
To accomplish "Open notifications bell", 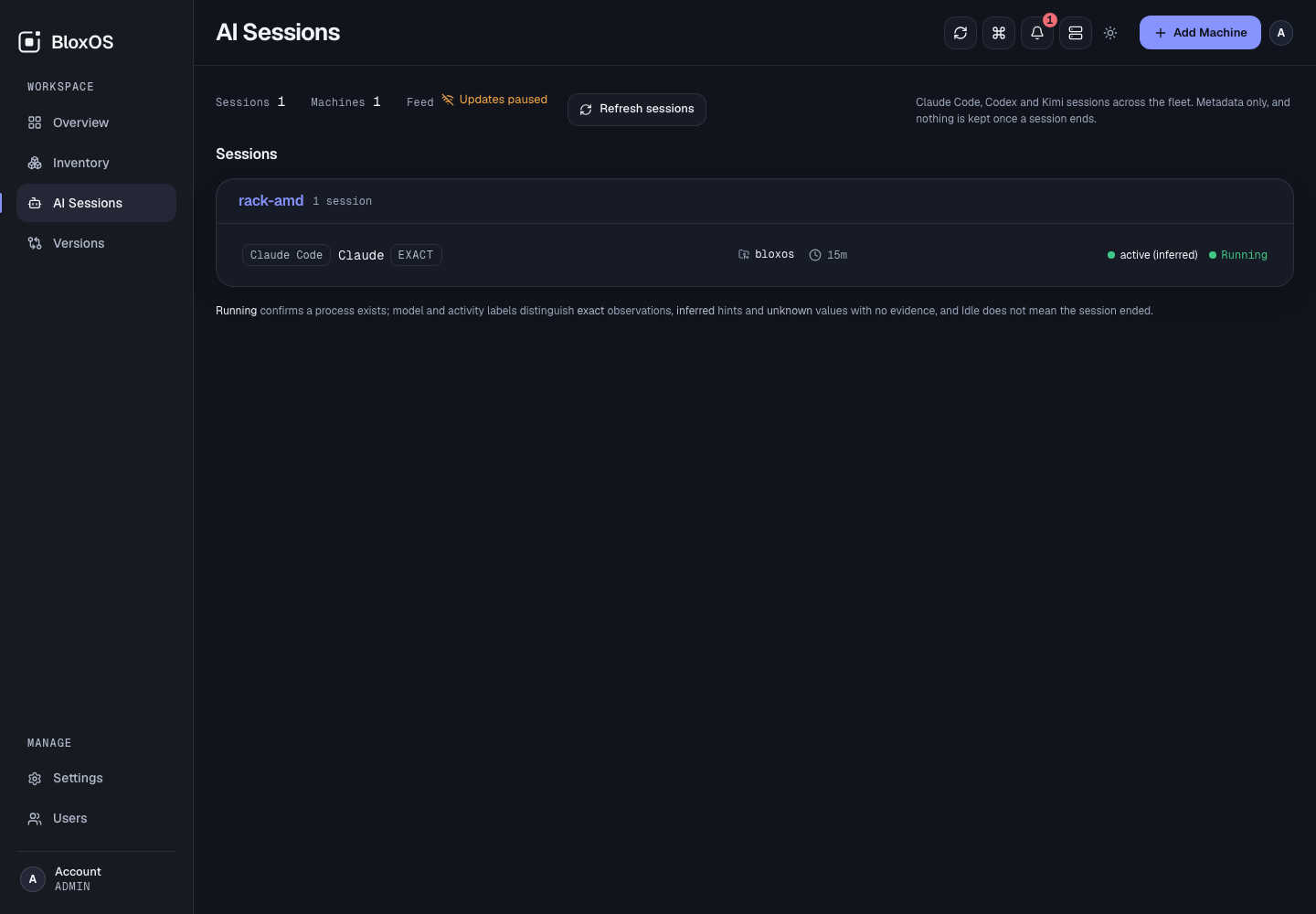I will click(1037, 33).
